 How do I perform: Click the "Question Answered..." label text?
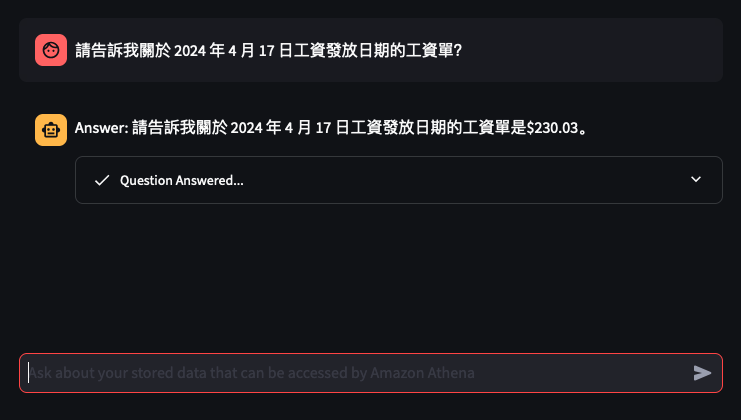[x=181, y=180]
